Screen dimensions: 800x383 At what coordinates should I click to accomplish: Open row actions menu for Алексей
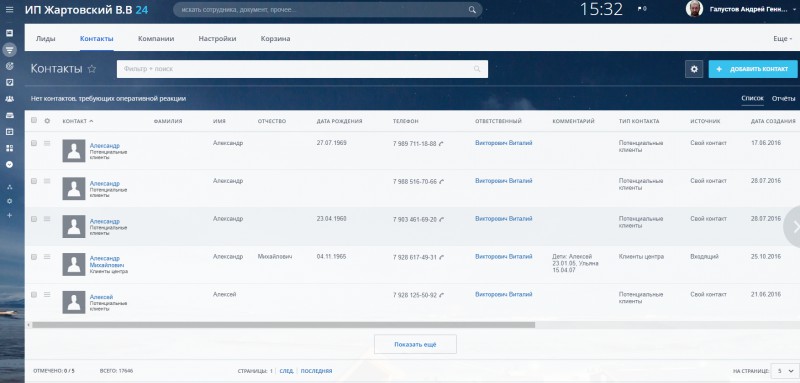(47, 295)
